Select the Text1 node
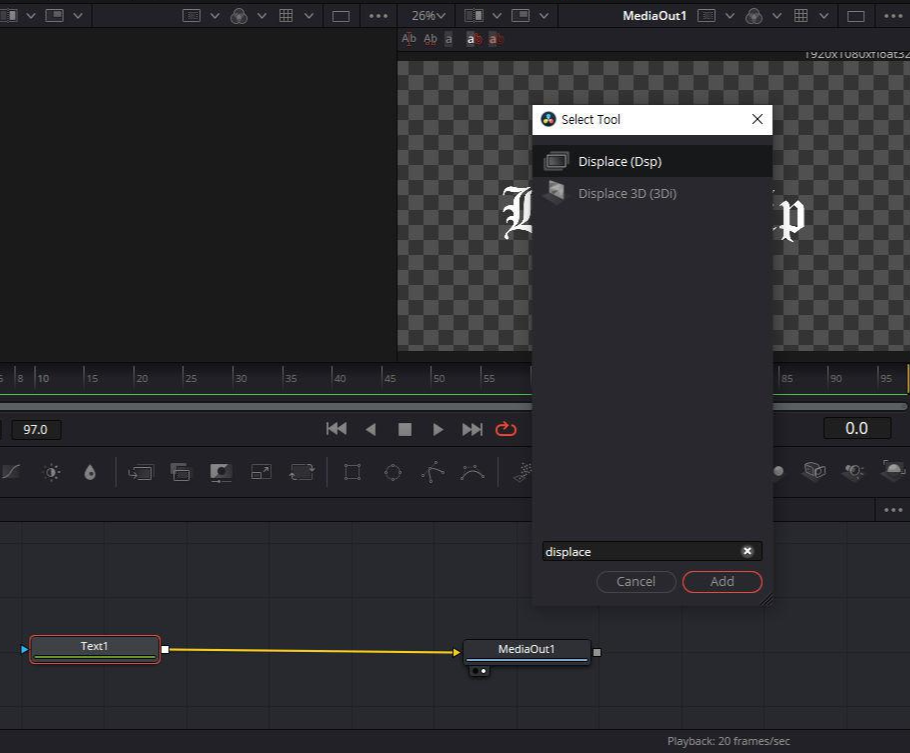This screenshot has width=910, height=753. coord(95,648)
